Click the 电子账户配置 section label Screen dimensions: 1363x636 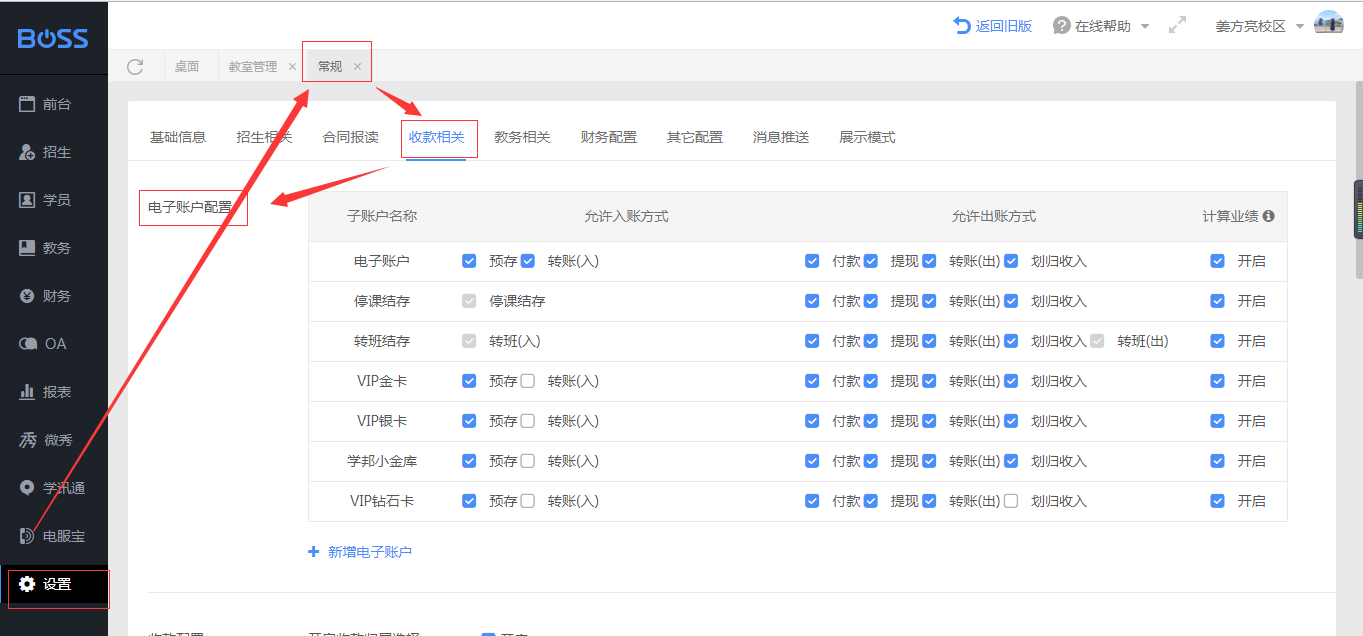[190, 208]
